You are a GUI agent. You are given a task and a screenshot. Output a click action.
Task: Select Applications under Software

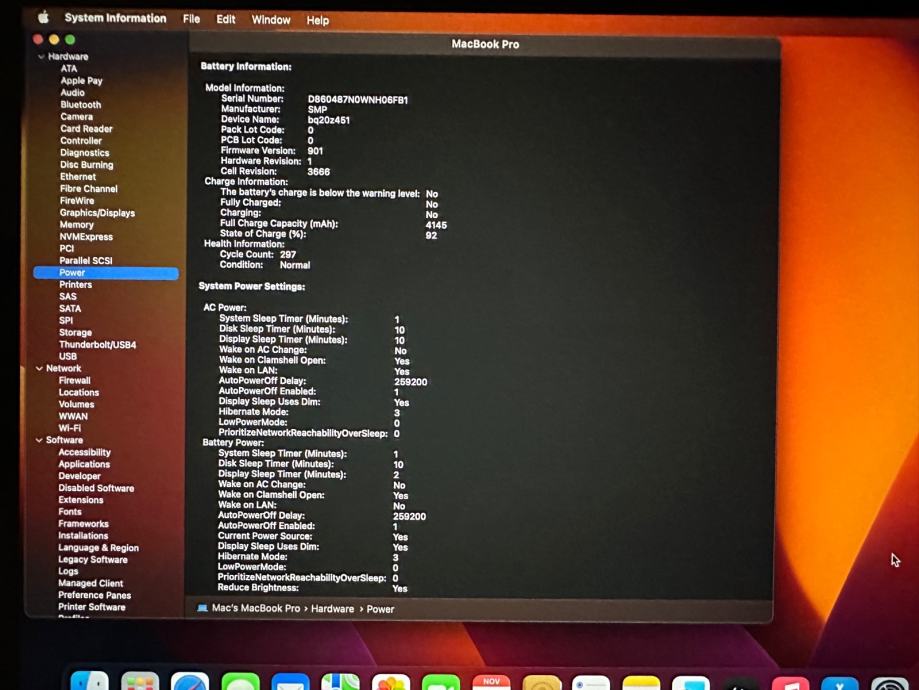click(x=84, y=464)
